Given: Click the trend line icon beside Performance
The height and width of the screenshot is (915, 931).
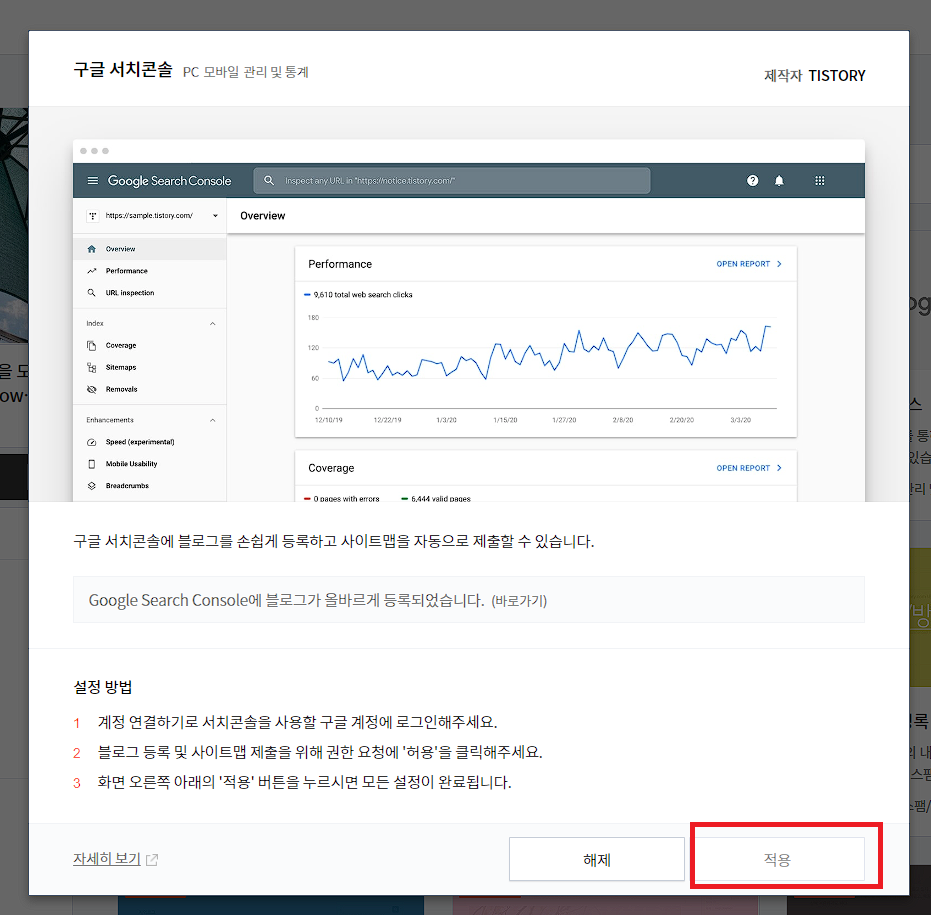Looking at the screenshot, I should (x=91, y=271).
